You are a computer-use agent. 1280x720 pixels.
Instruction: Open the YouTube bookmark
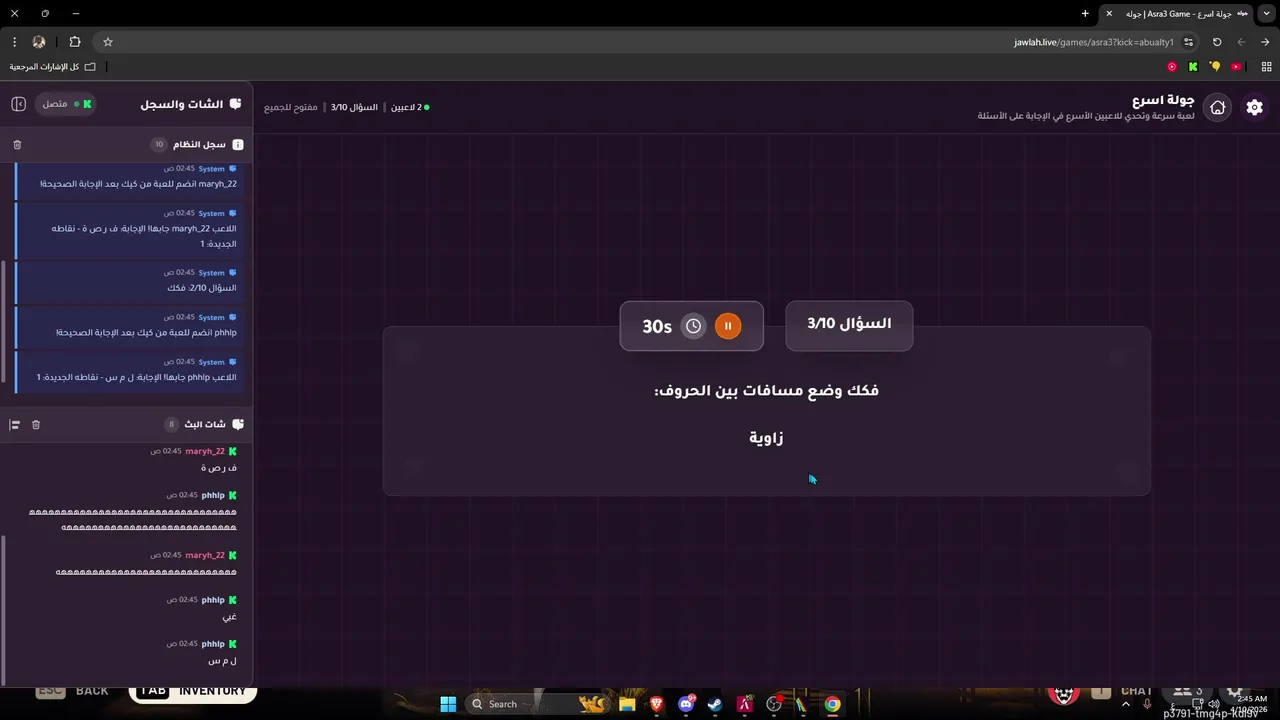click(1236, 67)
